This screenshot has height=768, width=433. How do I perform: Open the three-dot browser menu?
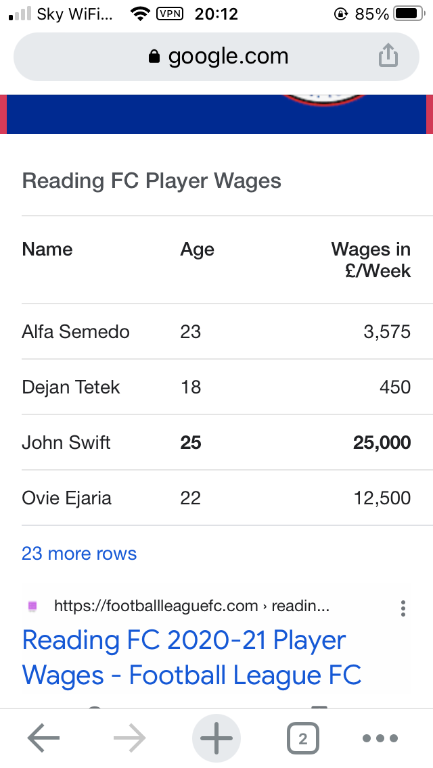[x=380, y=738]
